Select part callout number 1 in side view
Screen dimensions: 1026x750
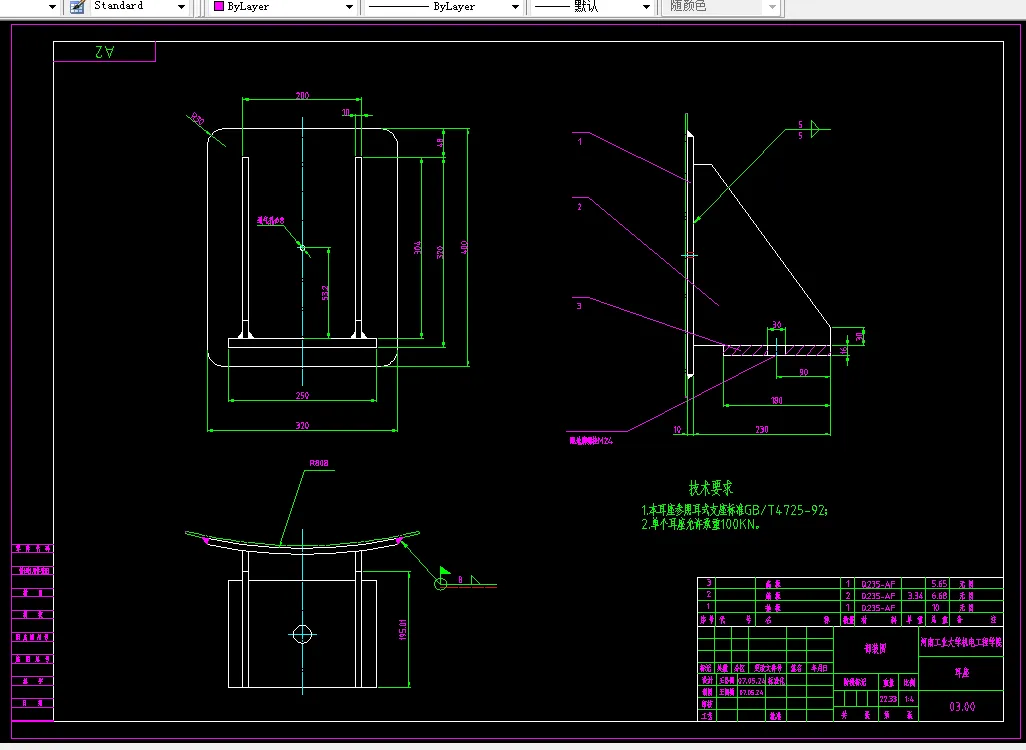tap(580, 141)
